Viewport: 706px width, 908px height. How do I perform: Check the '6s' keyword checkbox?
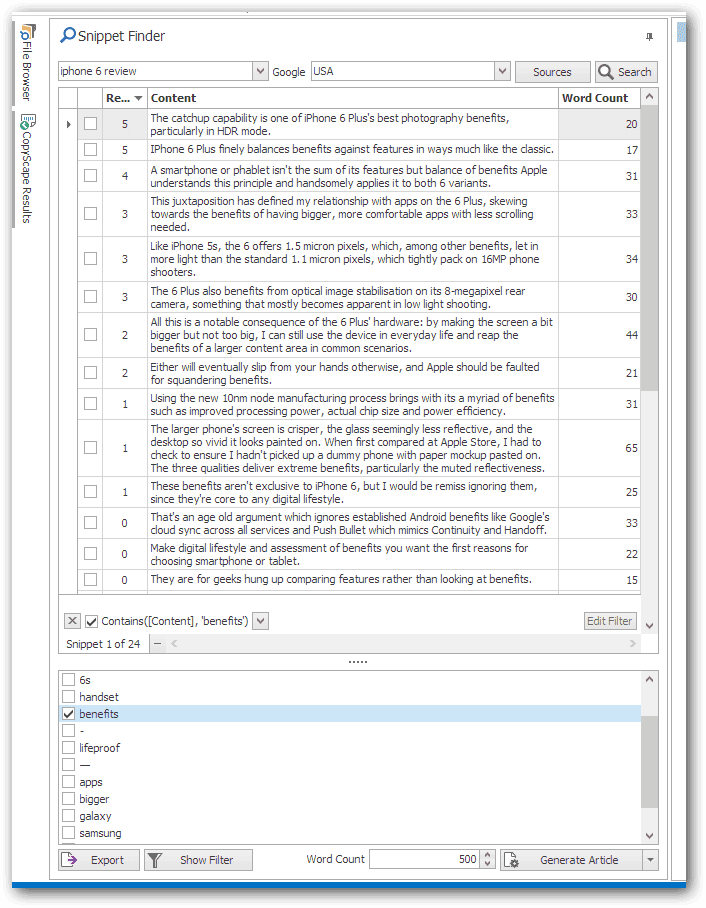(x=68, y=679)
